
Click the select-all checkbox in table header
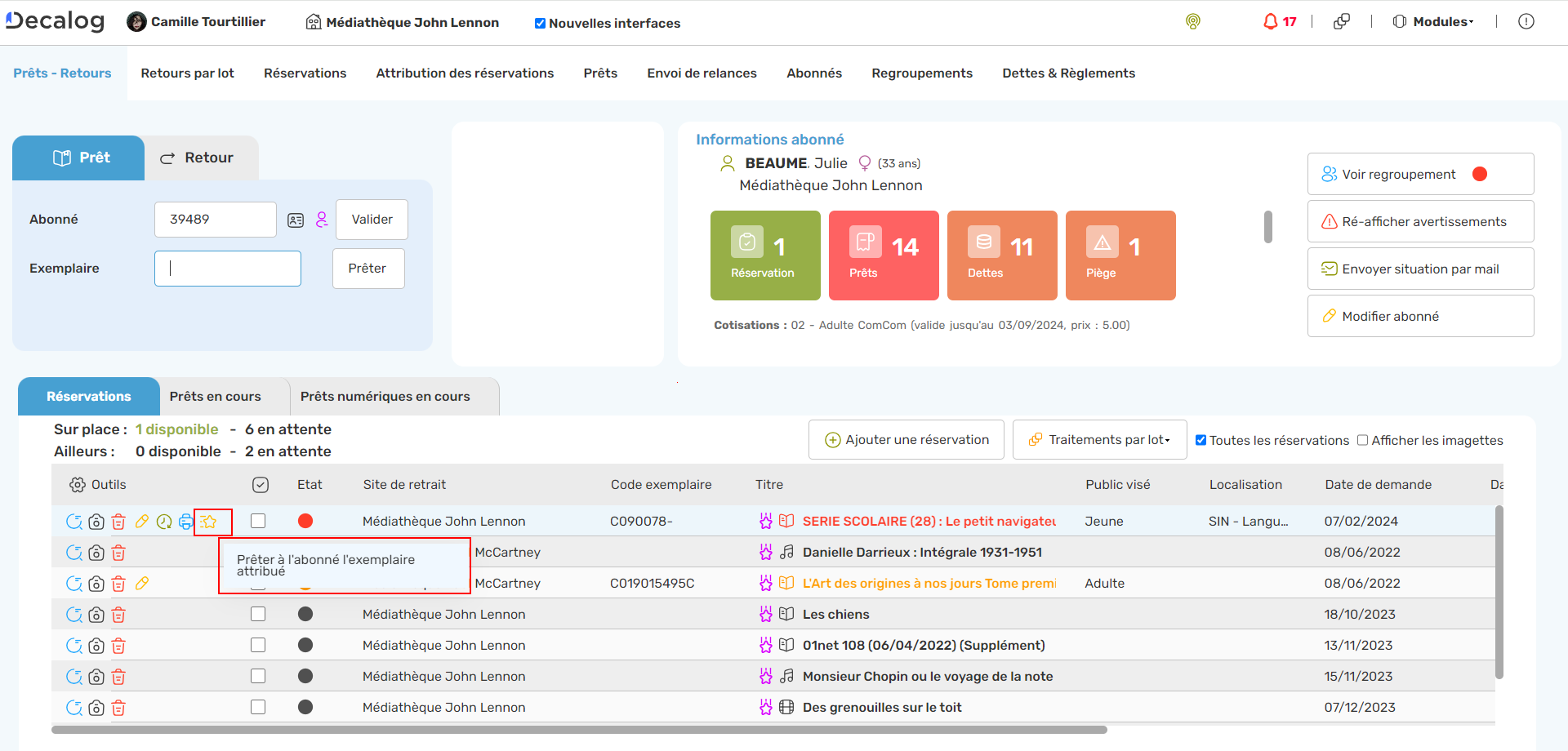click(261, 485)
